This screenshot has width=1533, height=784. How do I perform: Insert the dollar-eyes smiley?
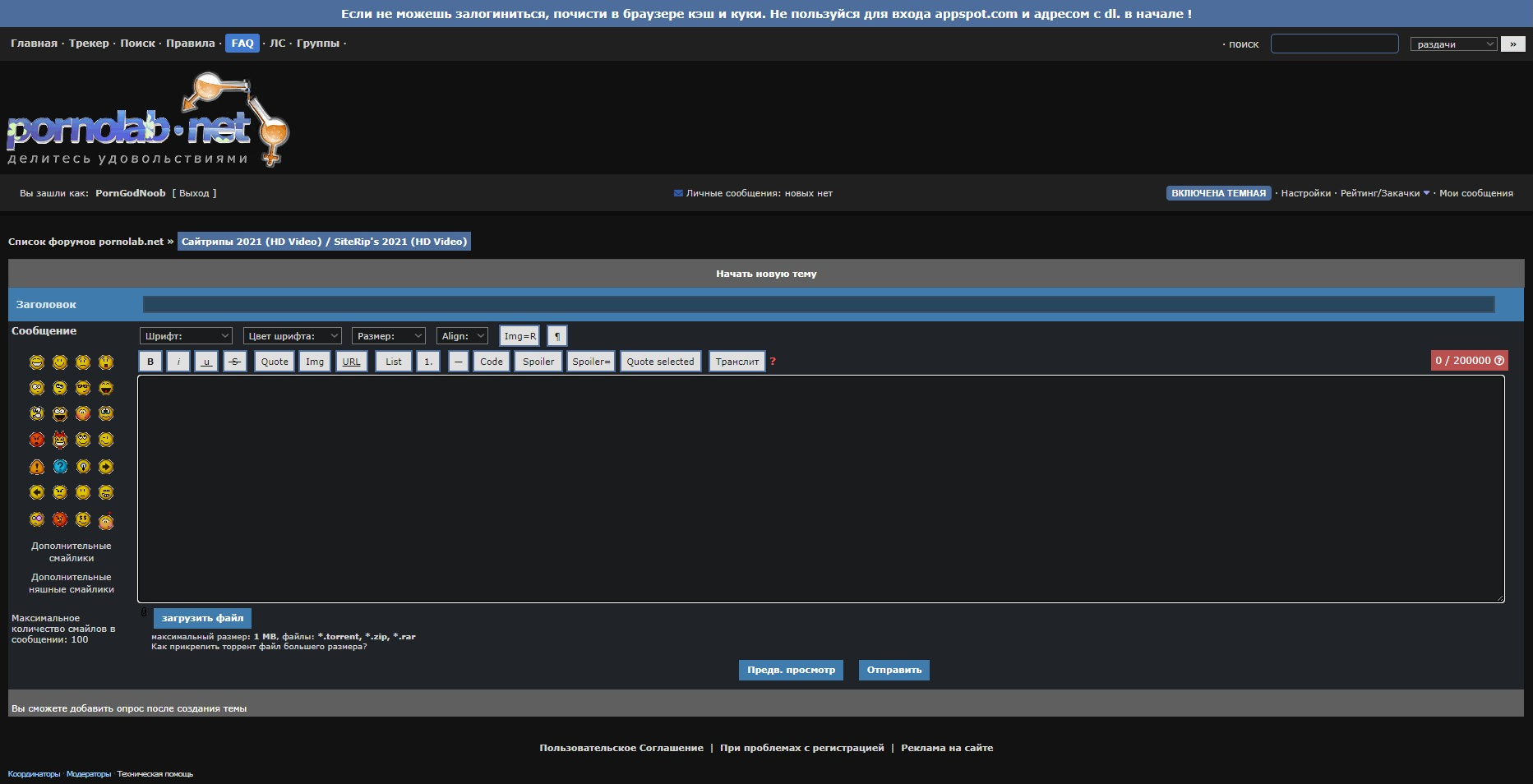[x=83, y=519]
